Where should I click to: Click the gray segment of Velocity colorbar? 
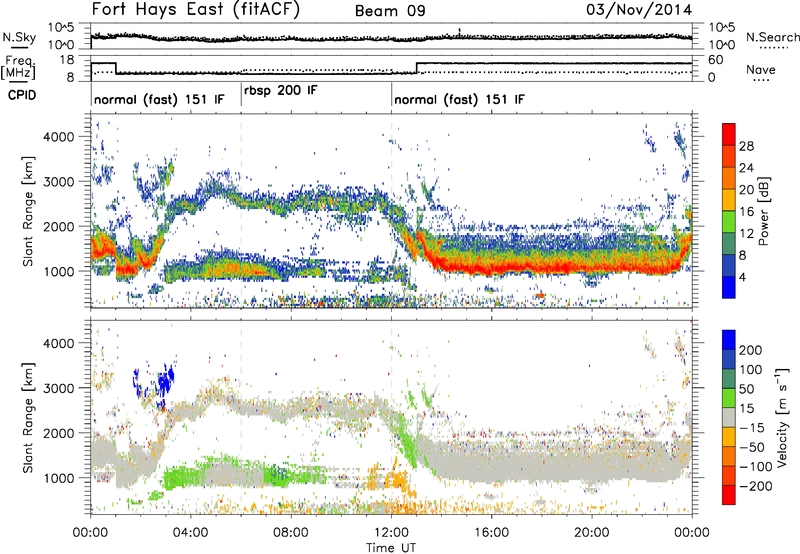729,417
